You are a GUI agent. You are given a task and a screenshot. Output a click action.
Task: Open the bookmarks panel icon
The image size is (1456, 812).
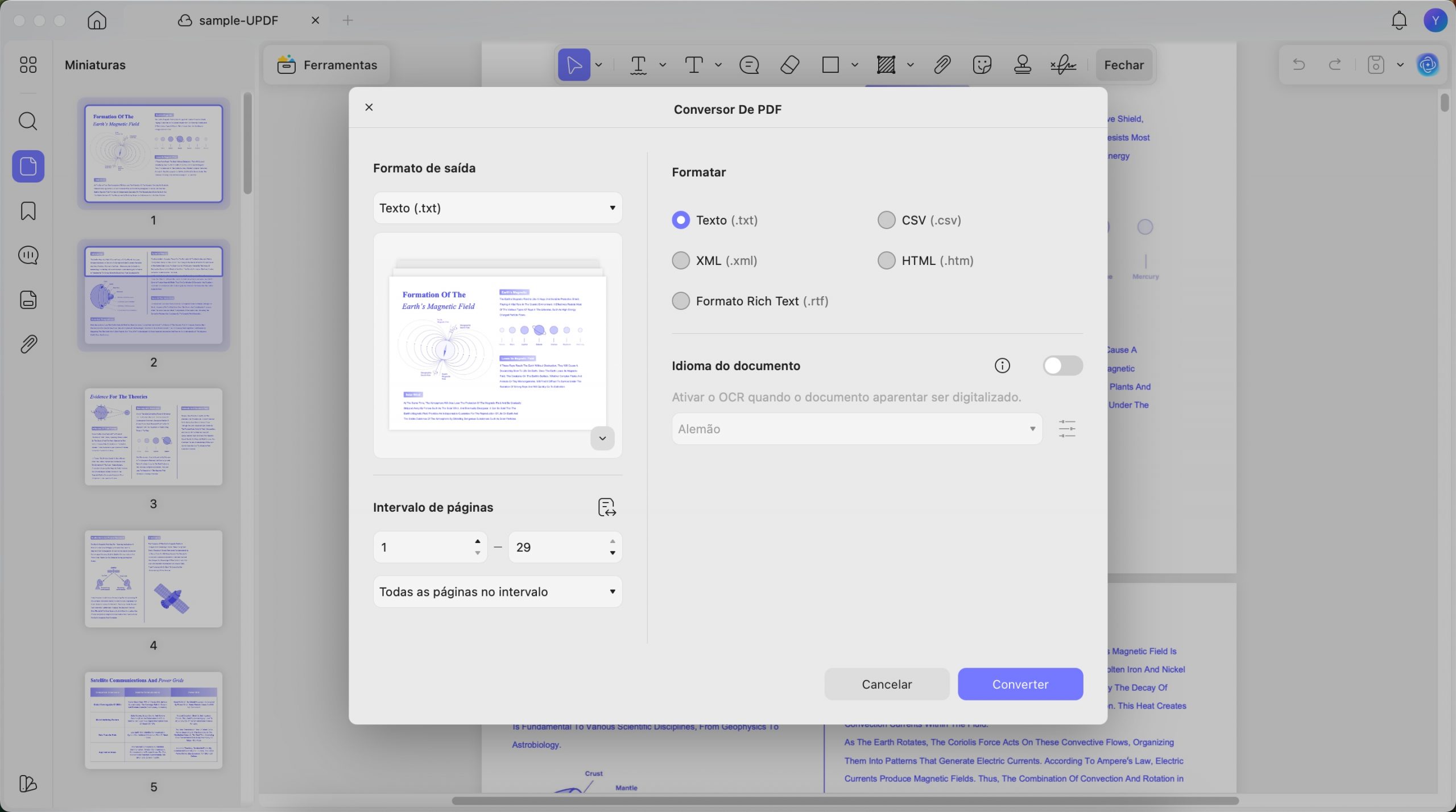pos(28,211)
